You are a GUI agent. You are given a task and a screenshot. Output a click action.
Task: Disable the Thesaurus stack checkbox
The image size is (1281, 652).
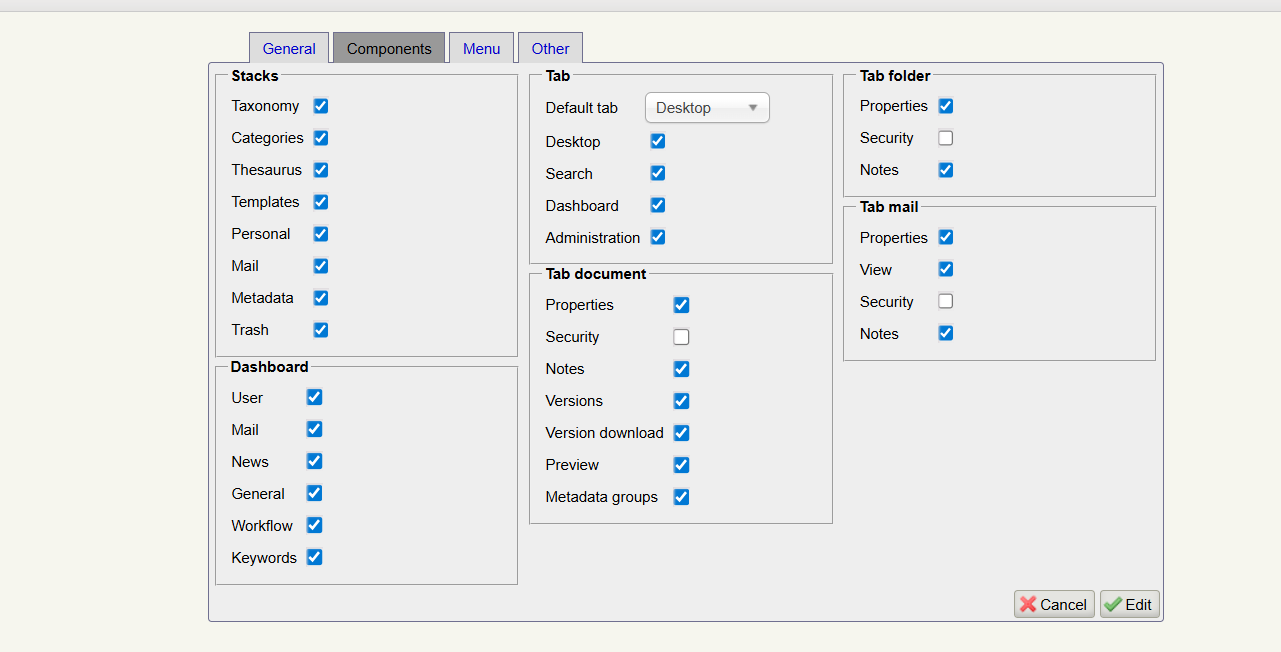pyautogui.click(x=321, y=170)
